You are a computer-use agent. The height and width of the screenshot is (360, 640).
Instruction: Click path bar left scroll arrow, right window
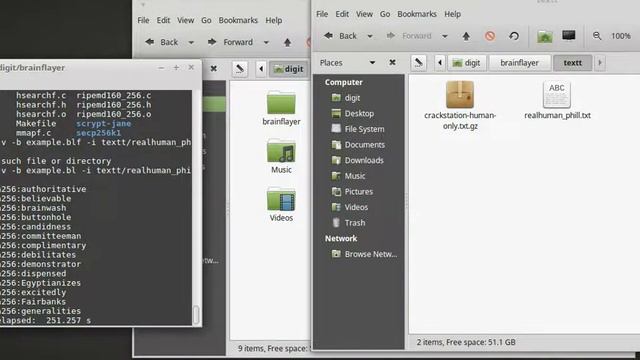[440, 63]
